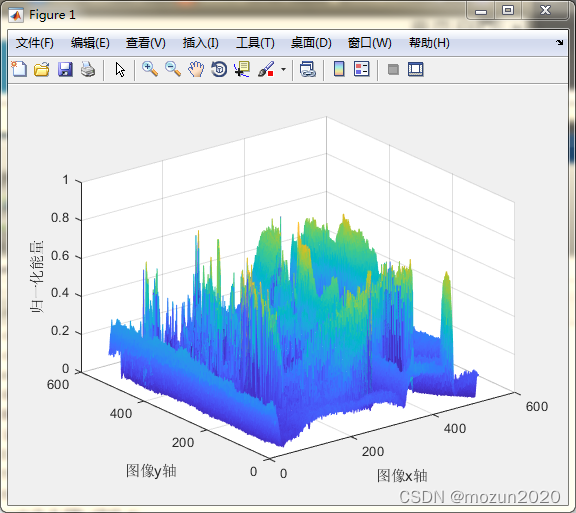Select the Edit Plot arrow tool

click(120, 69)
